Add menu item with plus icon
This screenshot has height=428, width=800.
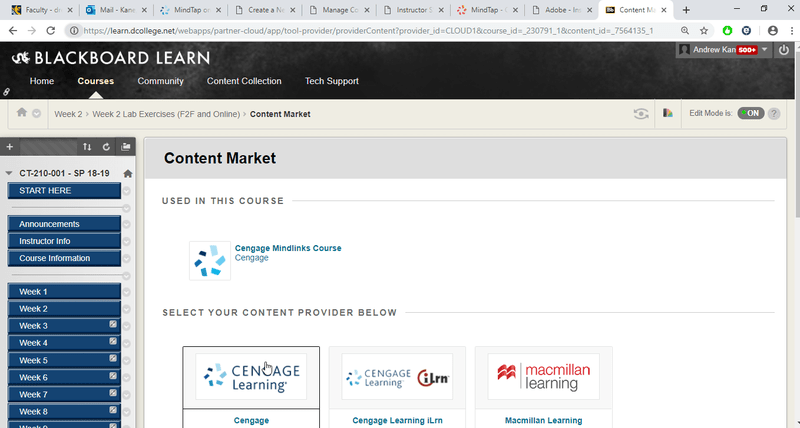tap(9, 147)
